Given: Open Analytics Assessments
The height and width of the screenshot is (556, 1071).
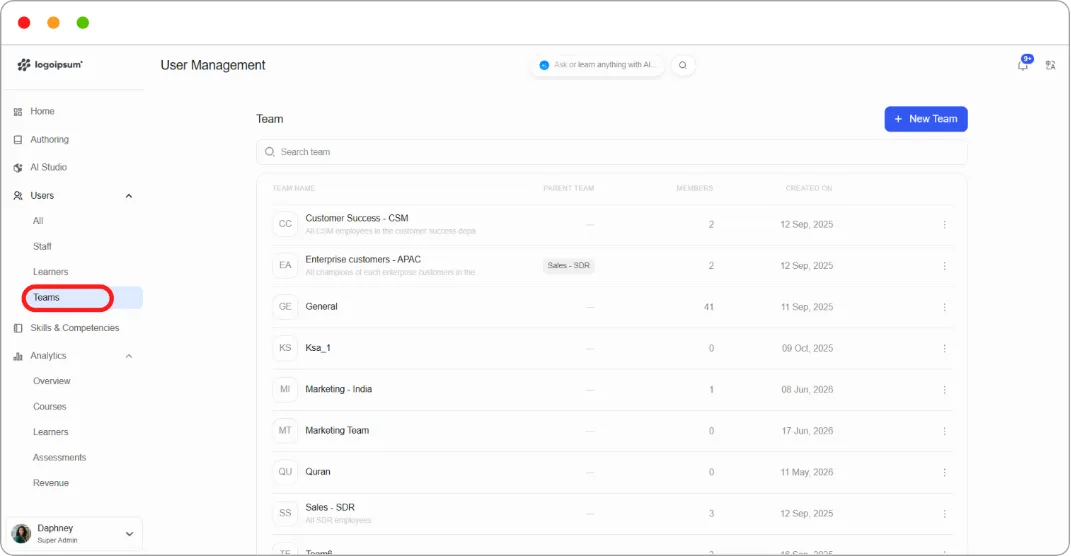Looking at the screenshot, I should [59, 458].
